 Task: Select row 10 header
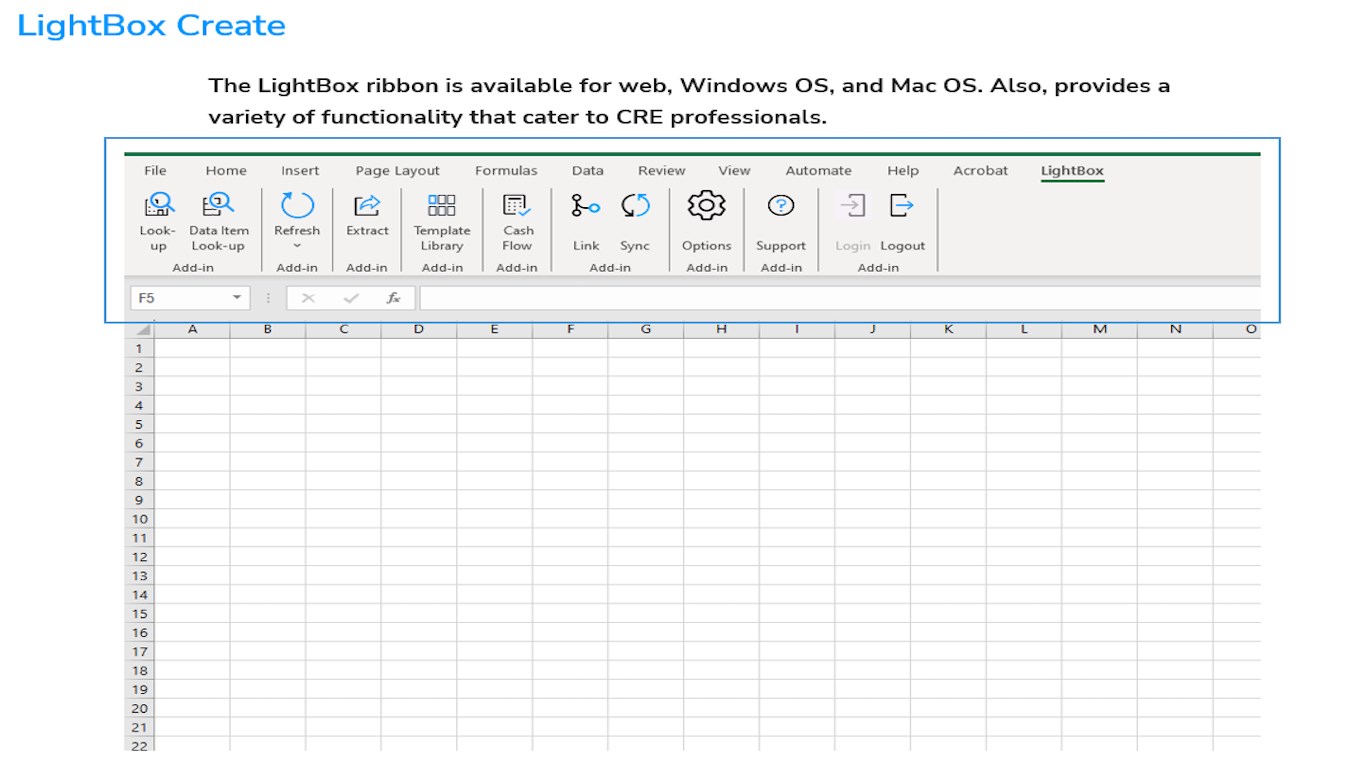point(139,519)
